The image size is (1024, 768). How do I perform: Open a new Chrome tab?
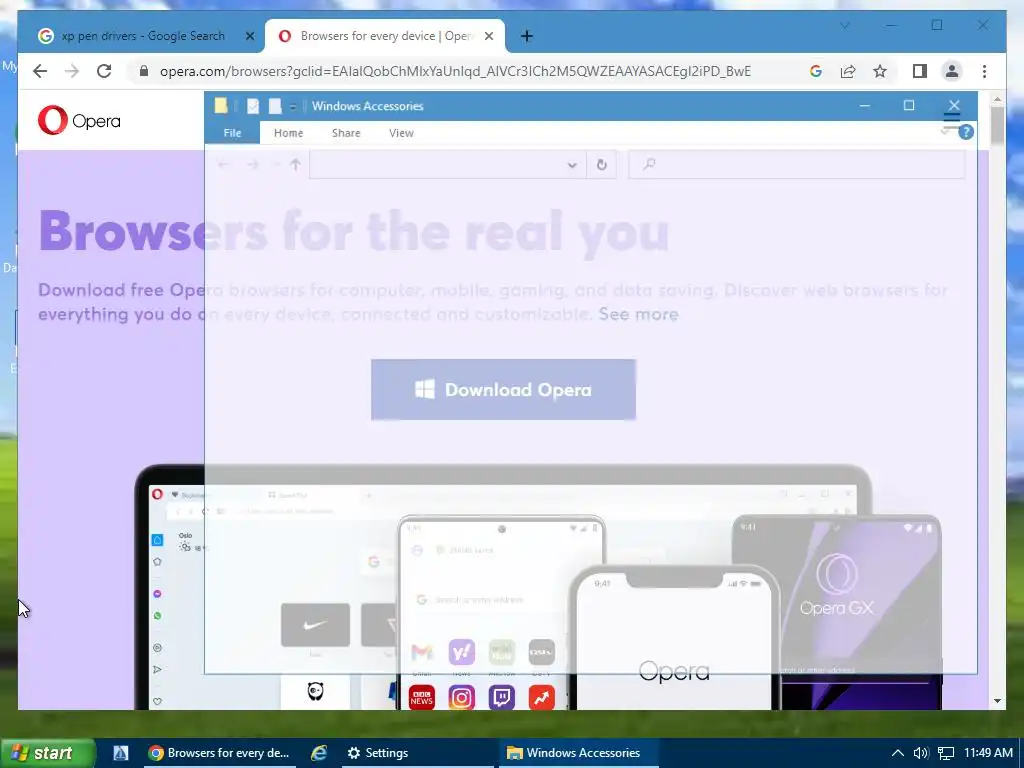click(x=527, y=36)
